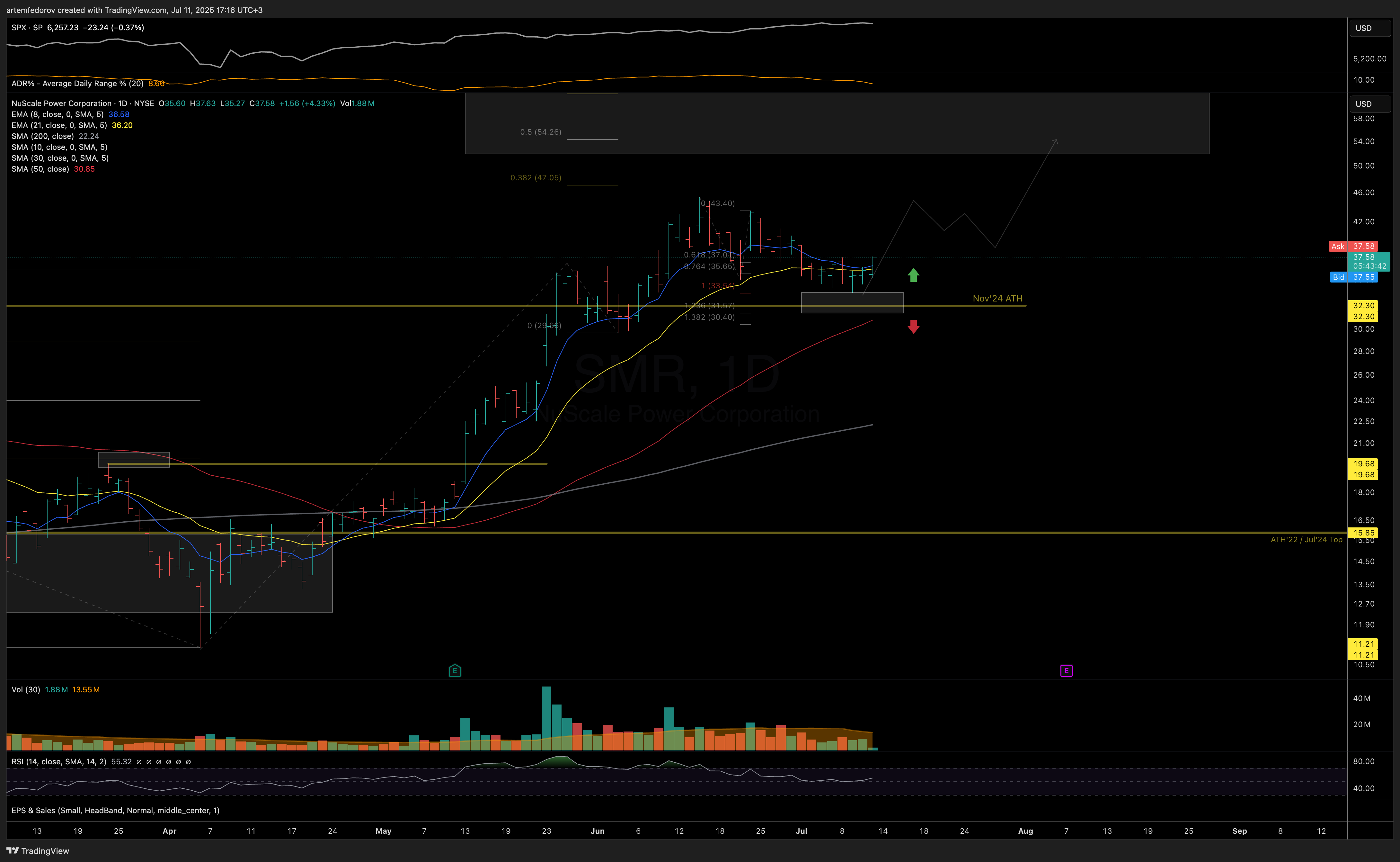The image size is (1400, 862).
Task: Select the EMA (21, close) indicator legend
Action: point(59,125)
